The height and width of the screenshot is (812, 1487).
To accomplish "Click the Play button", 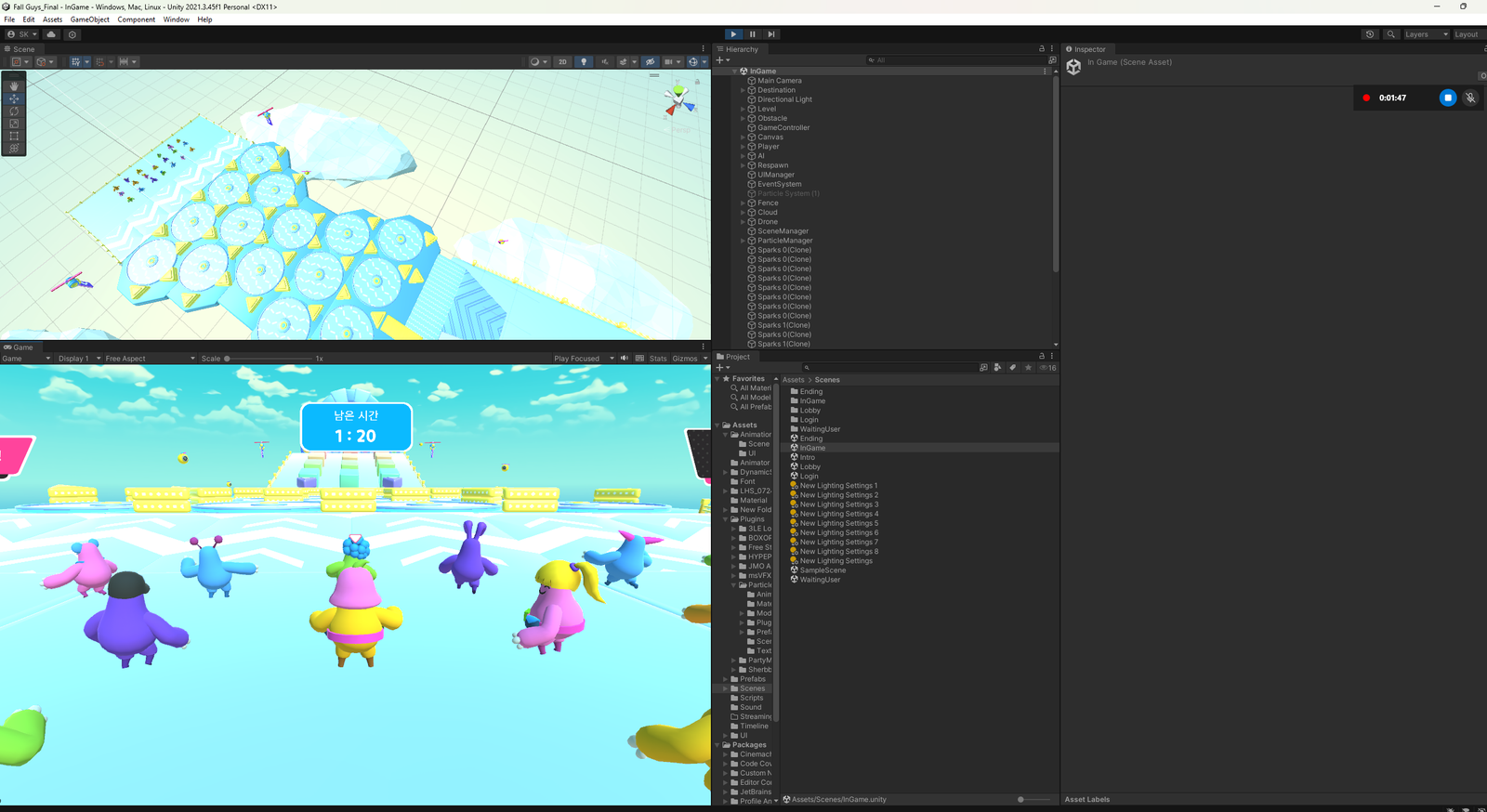I will click(x=733, y=34).
